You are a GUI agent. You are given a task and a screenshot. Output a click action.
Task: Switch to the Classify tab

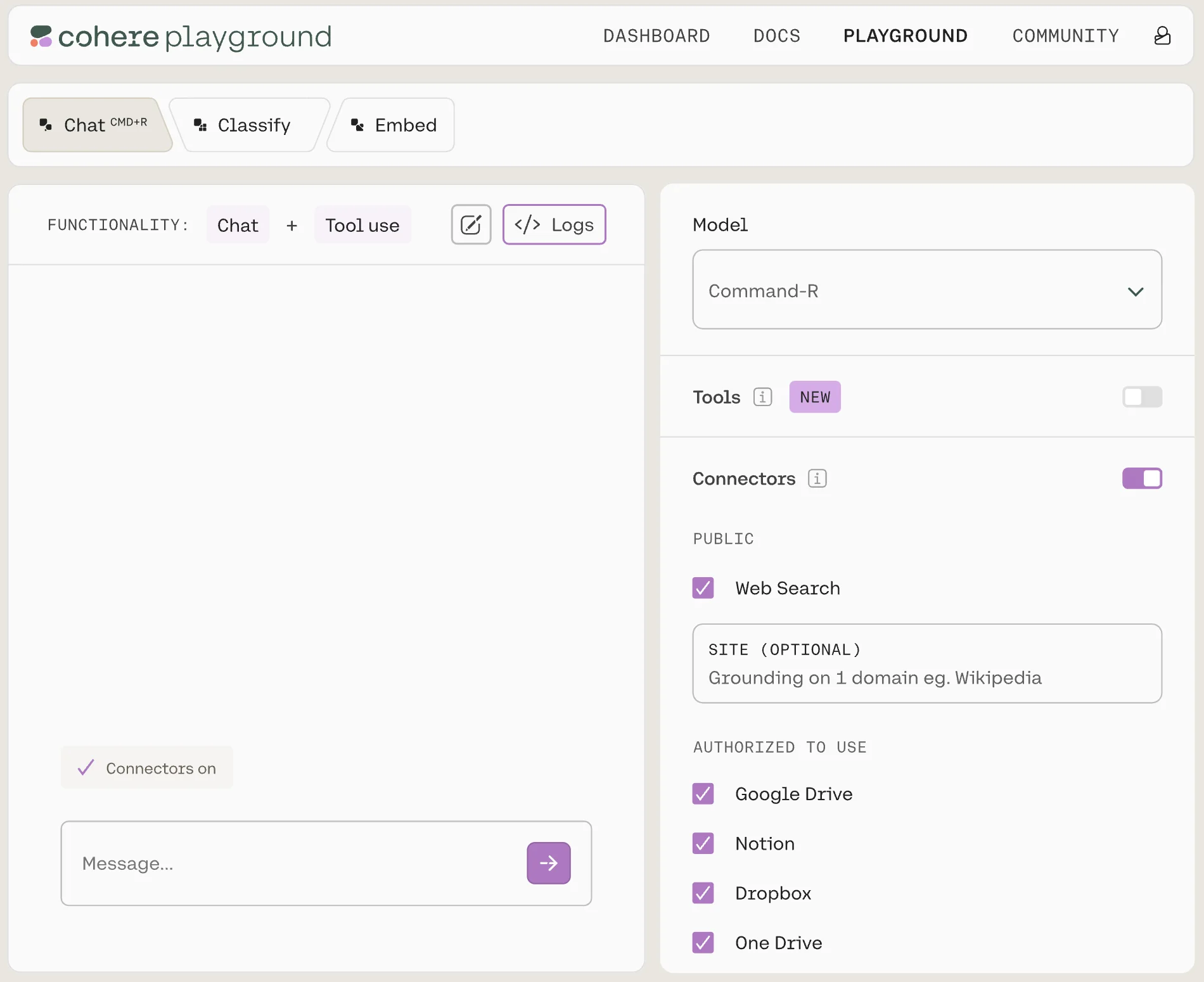(x=250, y=125)
